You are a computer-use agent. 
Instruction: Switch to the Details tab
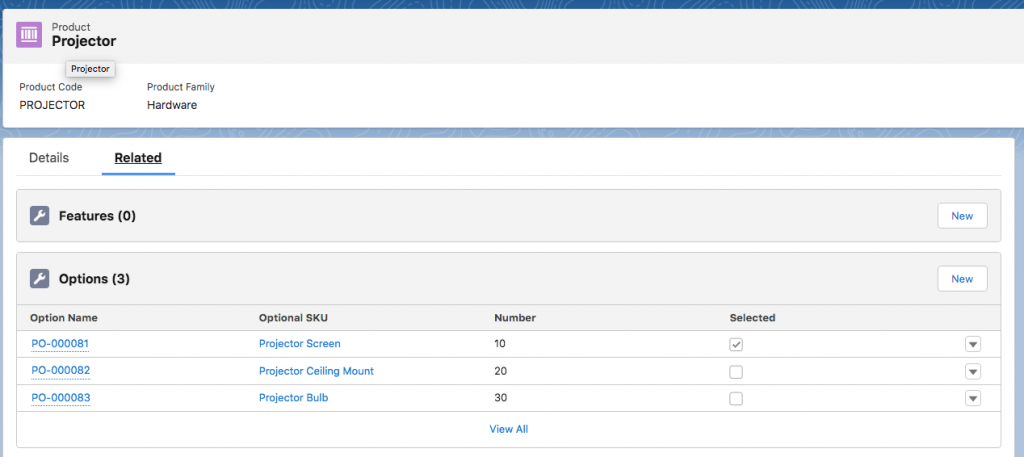pyautogui.click(x=49, y=158)
